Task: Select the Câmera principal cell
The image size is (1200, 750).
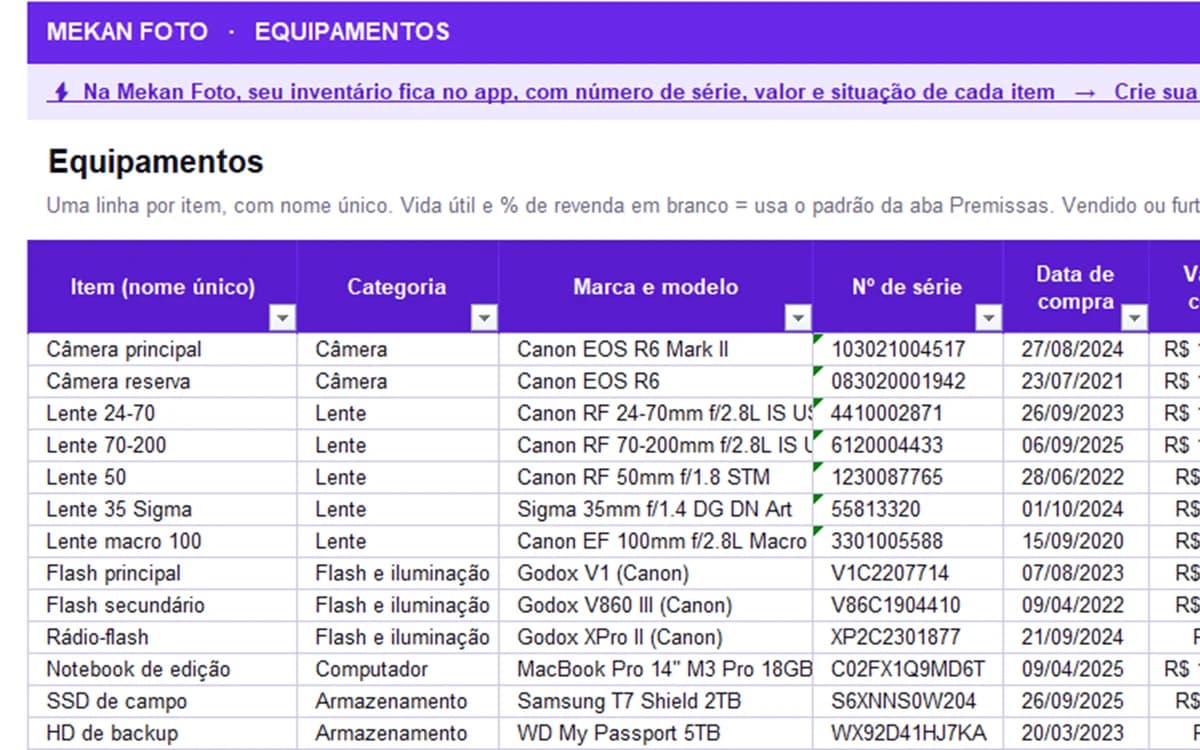Action: point(162,349)
